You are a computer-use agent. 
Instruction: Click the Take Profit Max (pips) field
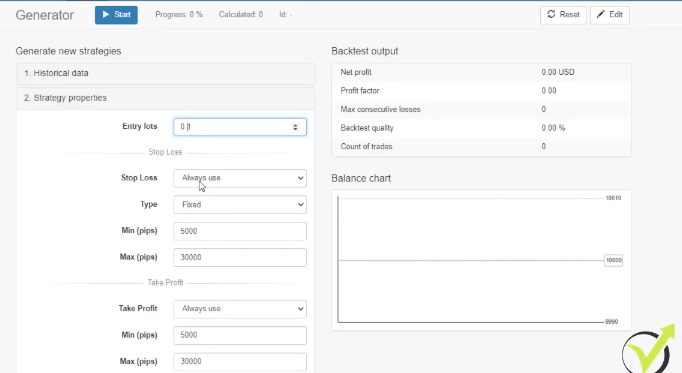pos(240,361)
